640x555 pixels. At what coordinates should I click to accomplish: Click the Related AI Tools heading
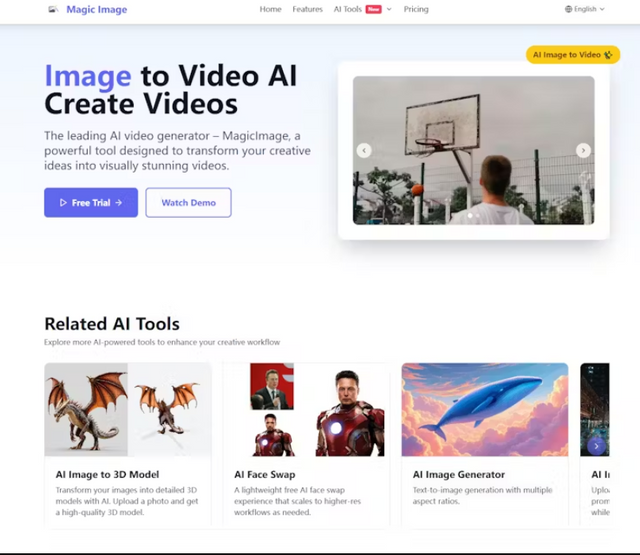pyautogui.click(x=112, y=324)
